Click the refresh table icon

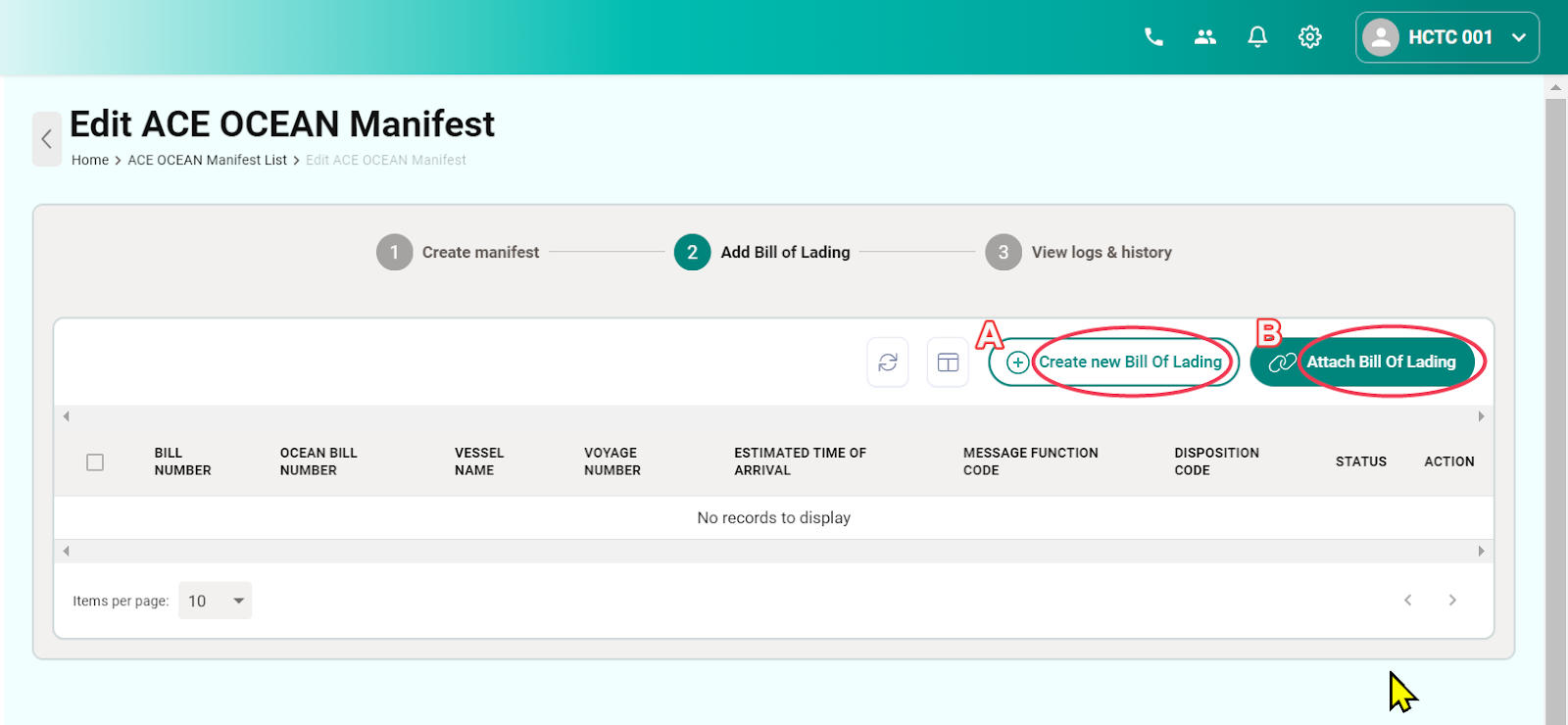[888, 362]
